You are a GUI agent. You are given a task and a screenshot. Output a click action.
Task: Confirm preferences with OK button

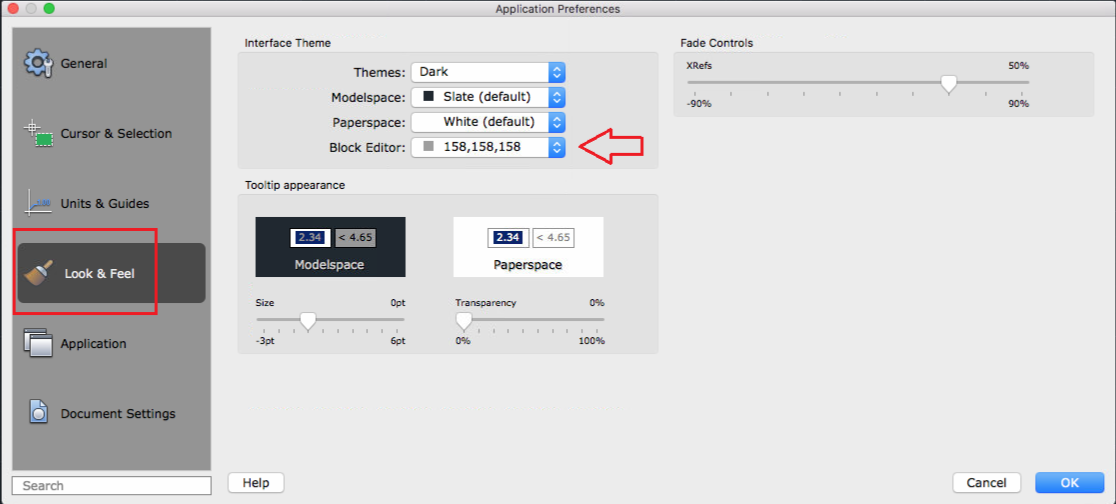1070,483
